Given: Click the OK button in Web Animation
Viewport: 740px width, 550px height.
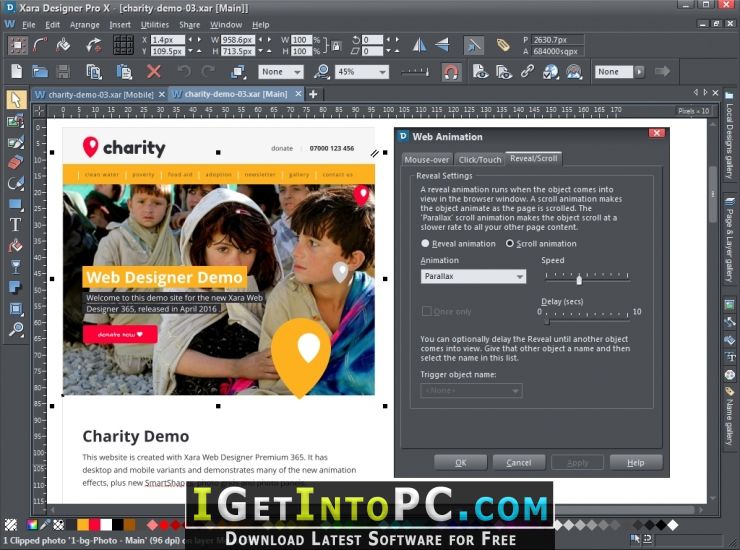Looking at the screenshot, I should [x=460, y=463].
